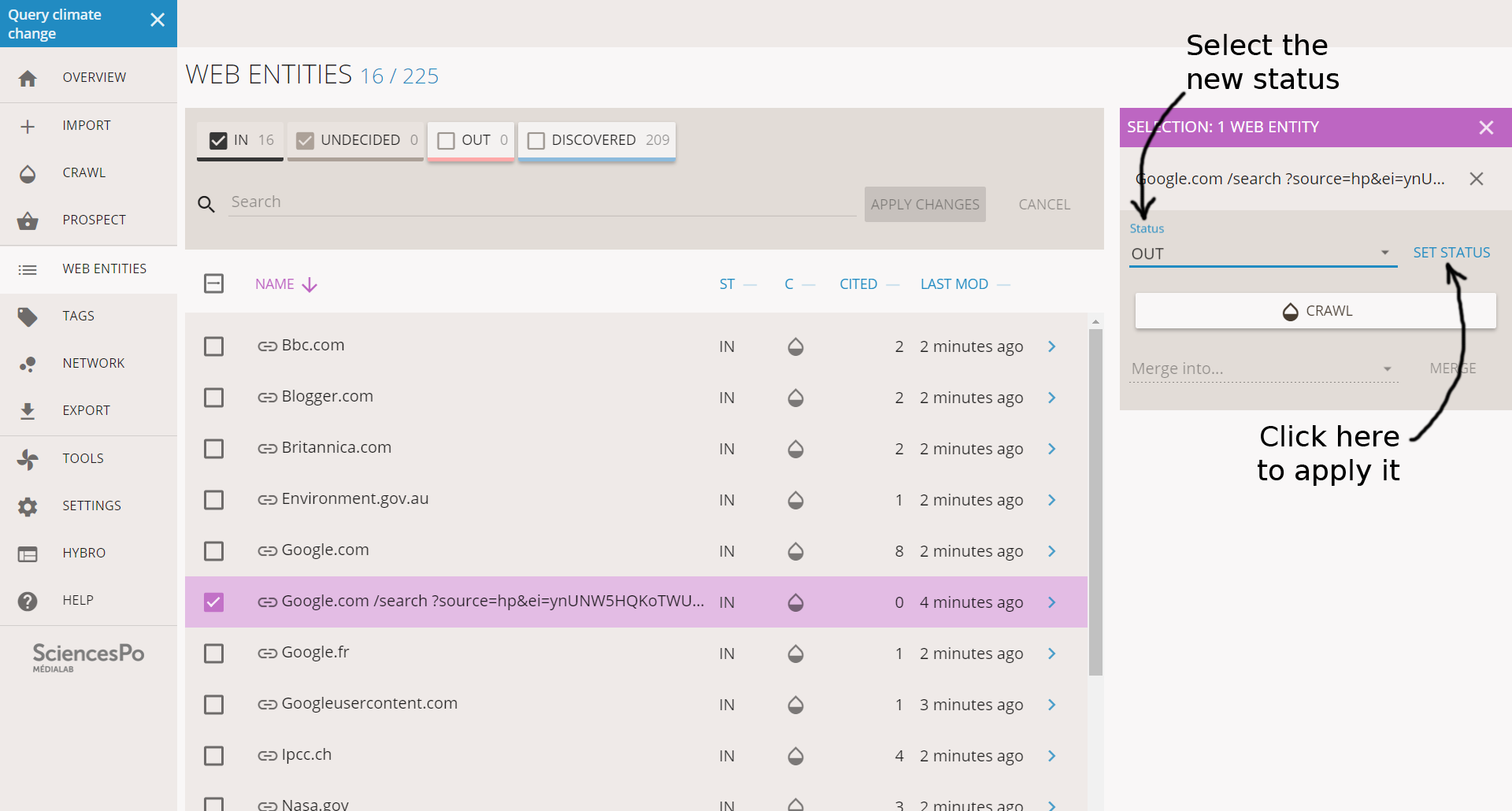Expand Google.com details chevron
The image size is (1512, 811).
click(x=1051, y=551)
